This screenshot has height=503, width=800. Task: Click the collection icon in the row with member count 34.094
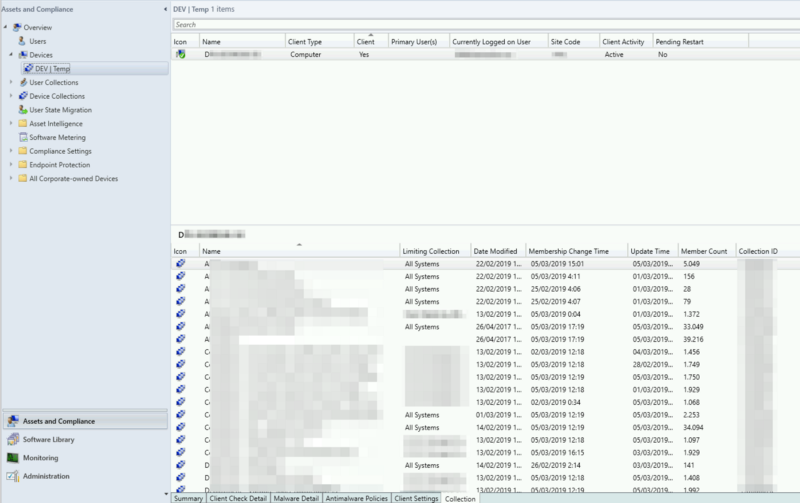[181, 427]
